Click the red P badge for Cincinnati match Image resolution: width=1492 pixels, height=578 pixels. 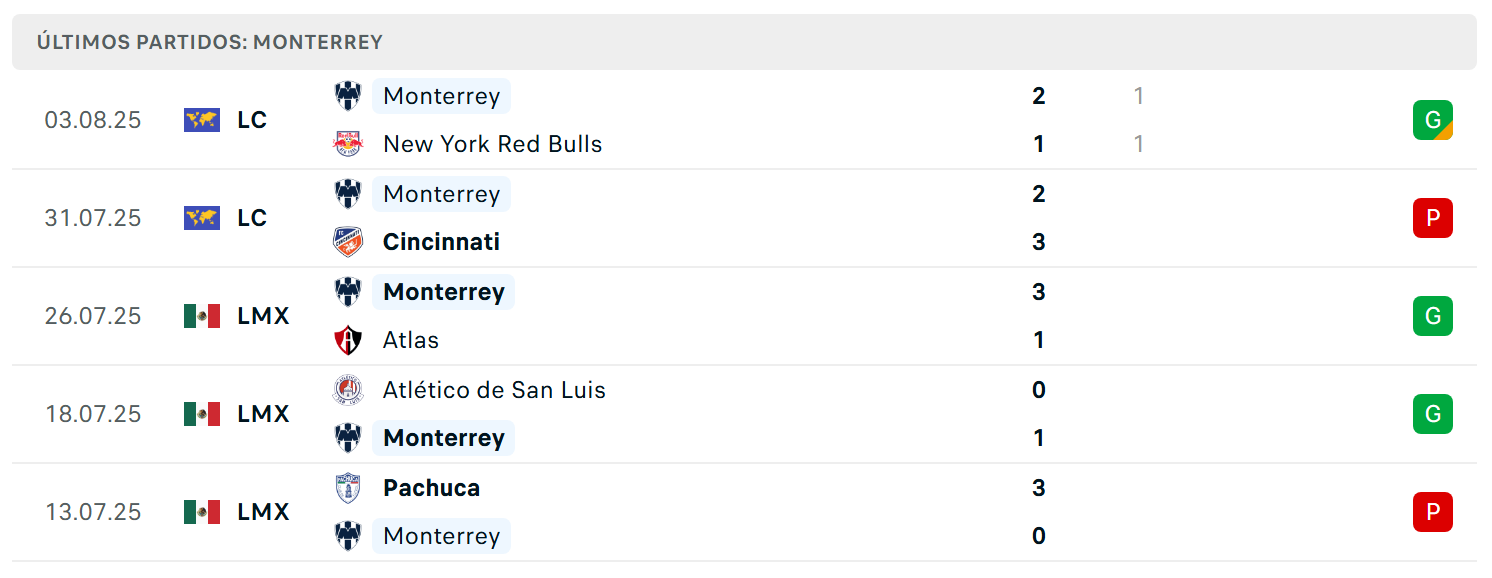[x=1433, y=218]
